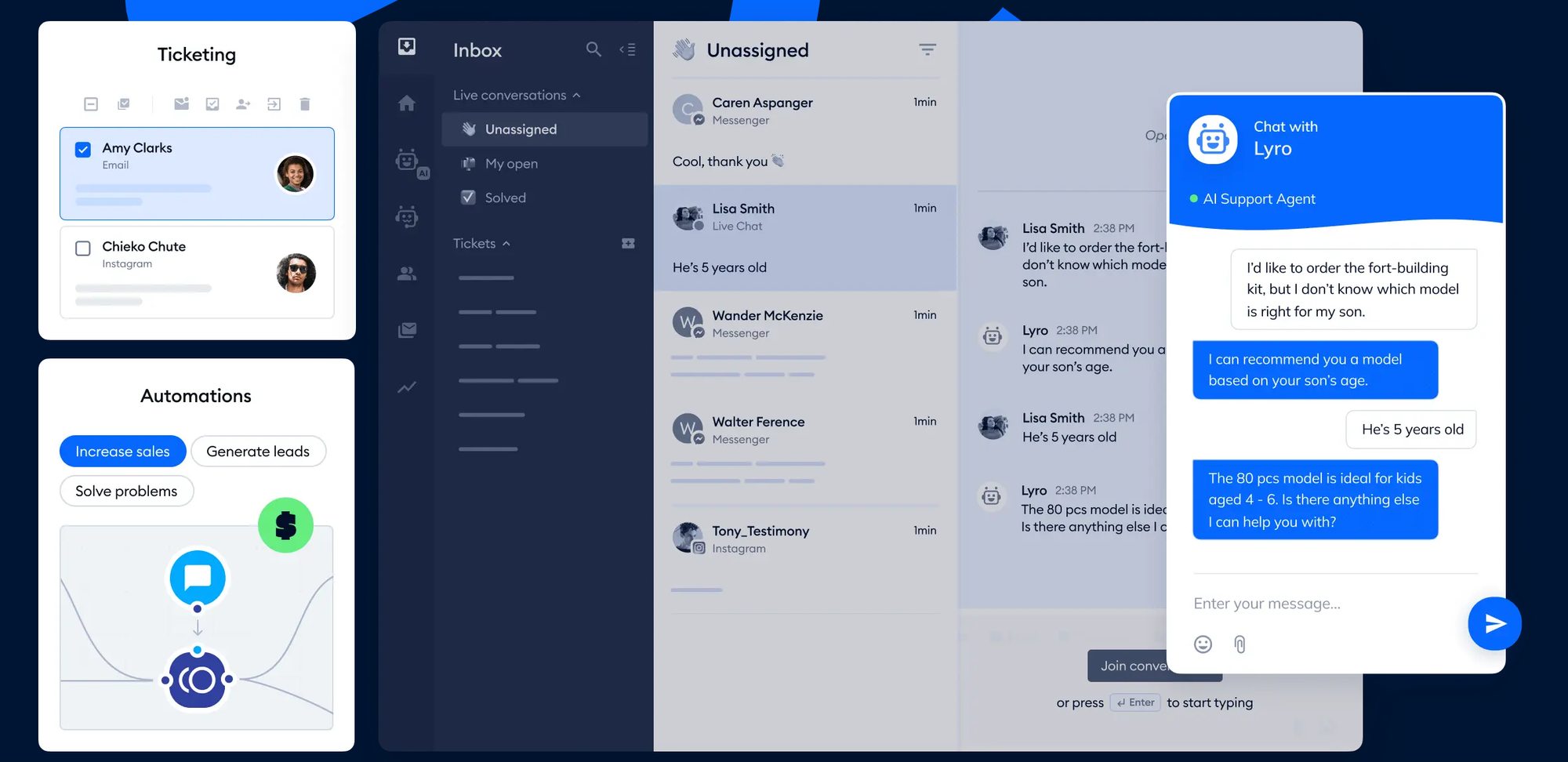Delete ticket using the trash icon

pos(305,103)
